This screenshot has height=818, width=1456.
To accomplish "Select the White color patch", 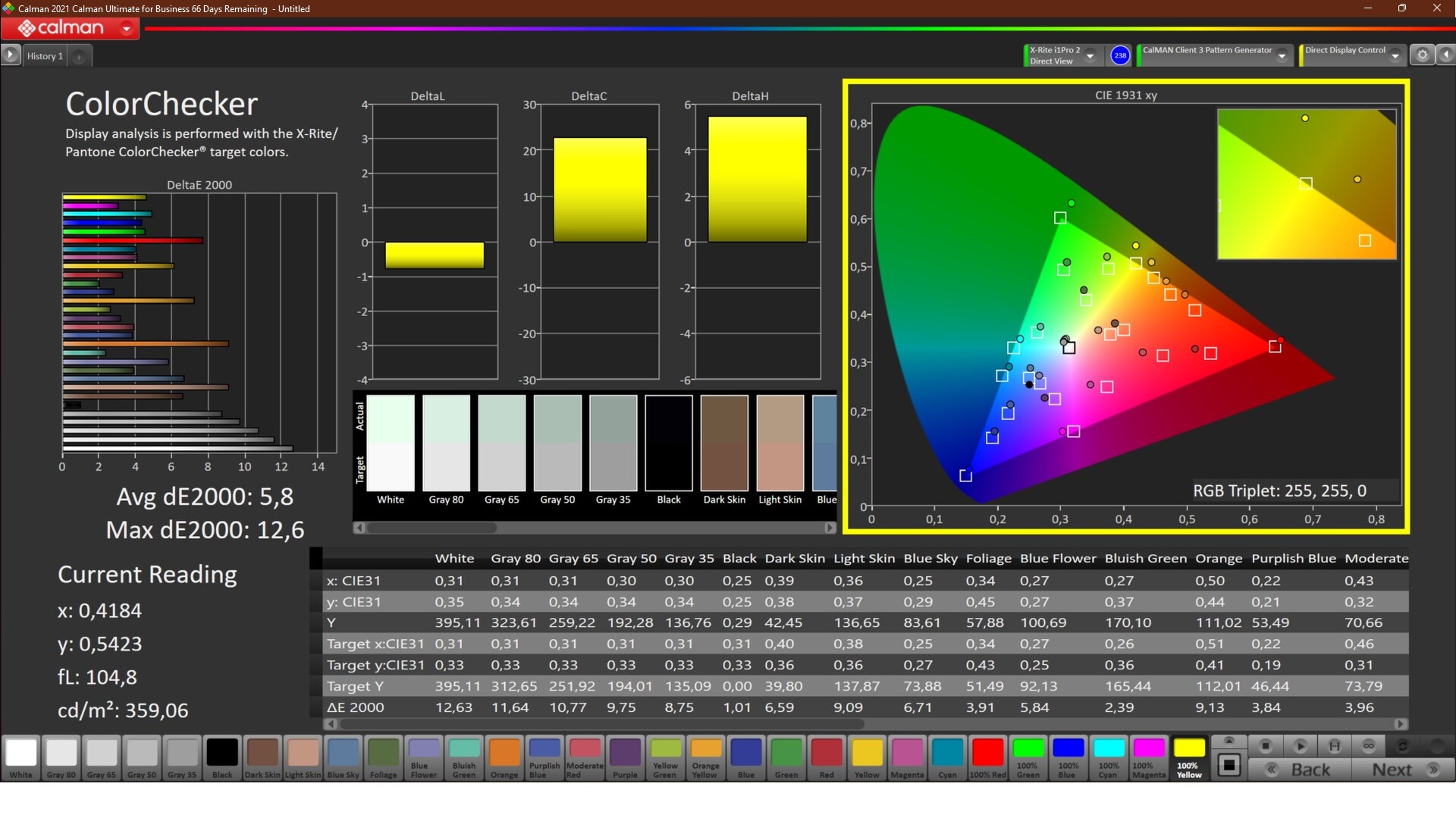I will (x=21, y=757).
